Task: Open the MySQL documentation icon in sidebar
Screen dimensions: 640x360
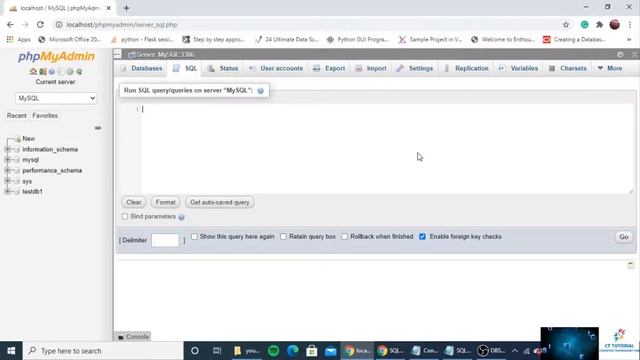Action: click(x=61, y=71)
